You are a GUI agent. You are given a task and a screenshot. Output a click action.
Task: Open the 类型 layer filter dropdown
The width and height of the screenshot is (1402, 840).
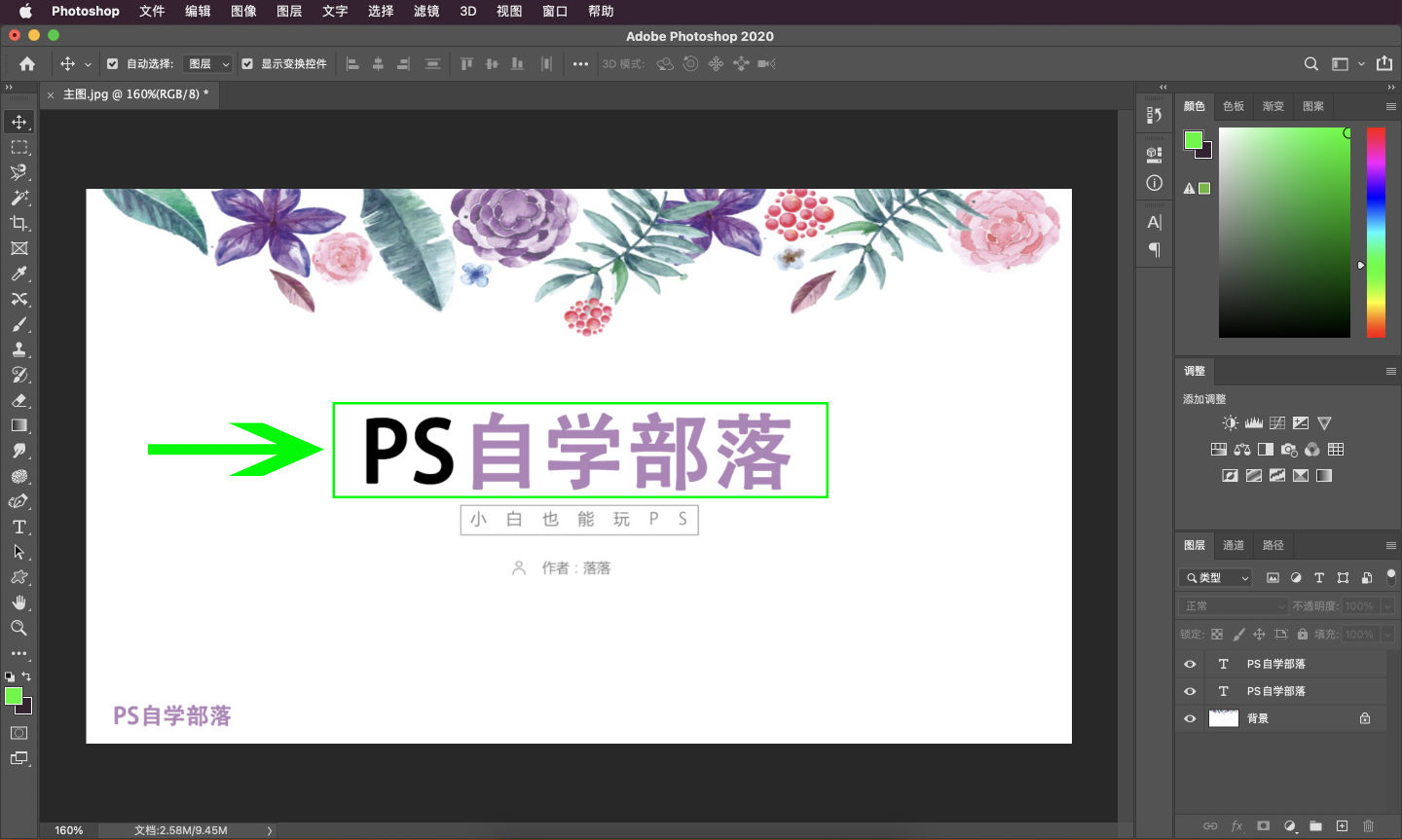(x=1215, y=577)
